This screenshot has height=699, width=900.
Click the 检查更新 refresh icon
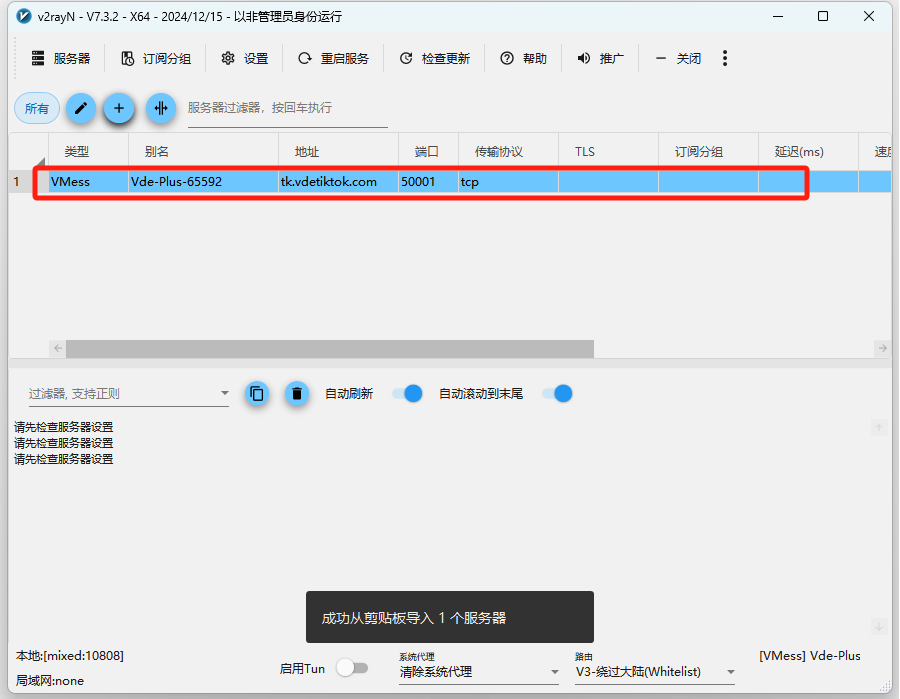[406, 59]
